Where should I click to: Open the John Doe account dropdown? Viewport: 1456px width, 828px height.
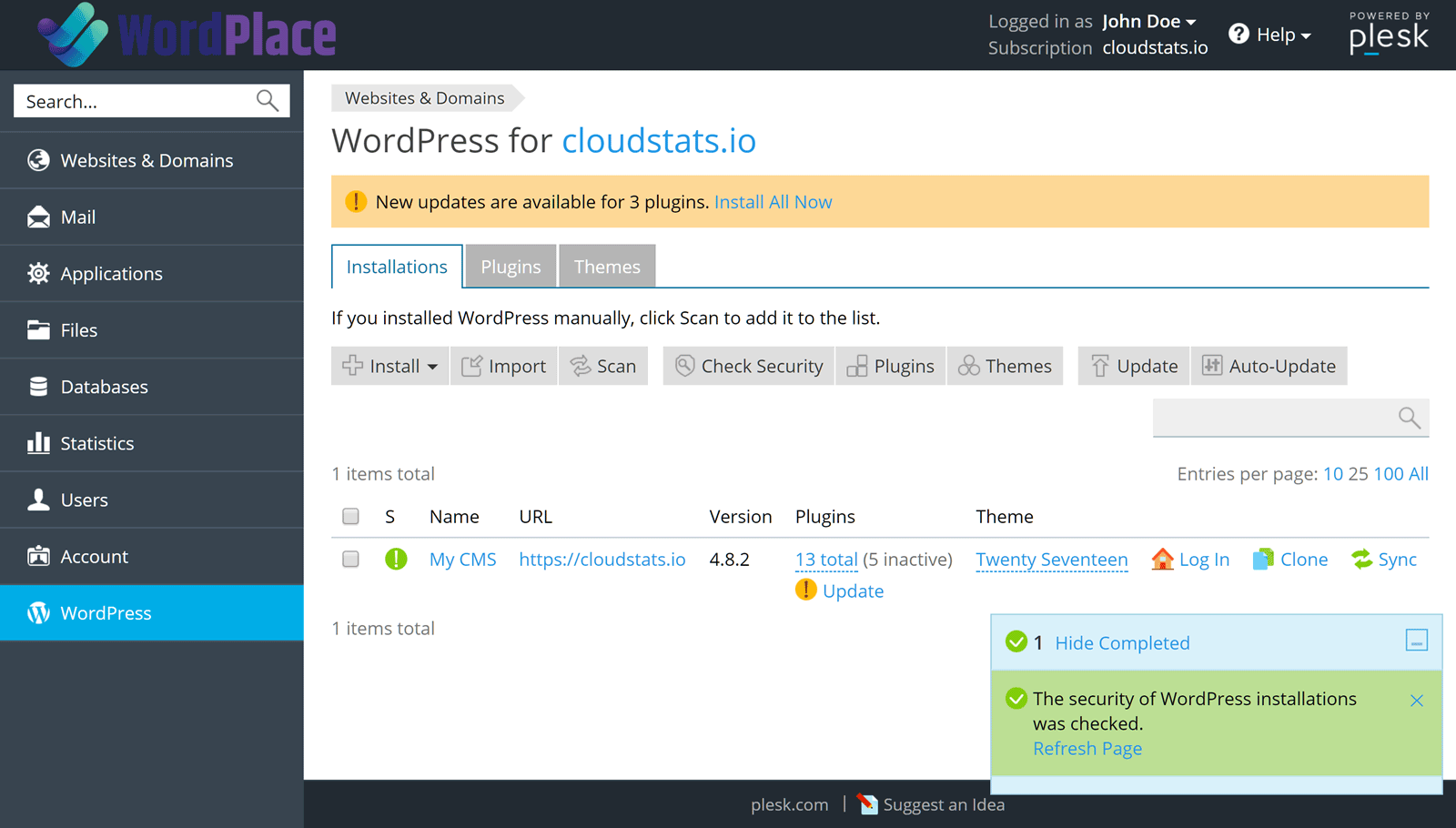[1148, 22]
